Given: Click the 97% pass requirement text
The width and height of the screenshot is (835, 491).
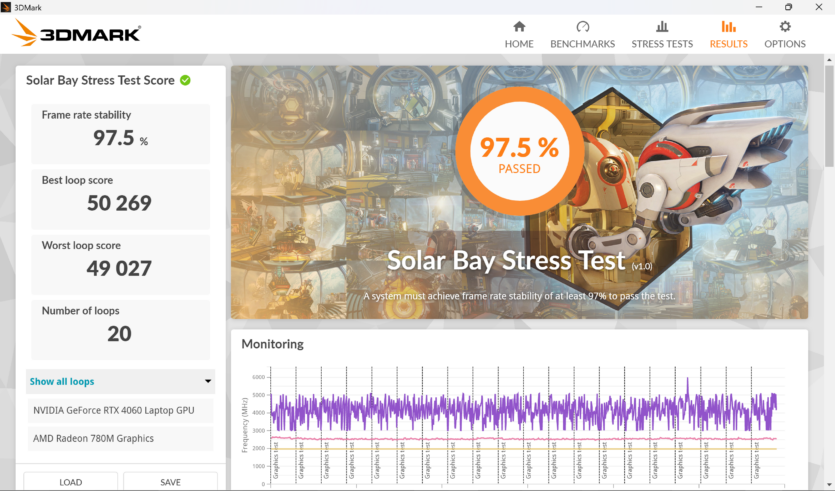Looking at the screenshot, I should coord(519,296).
